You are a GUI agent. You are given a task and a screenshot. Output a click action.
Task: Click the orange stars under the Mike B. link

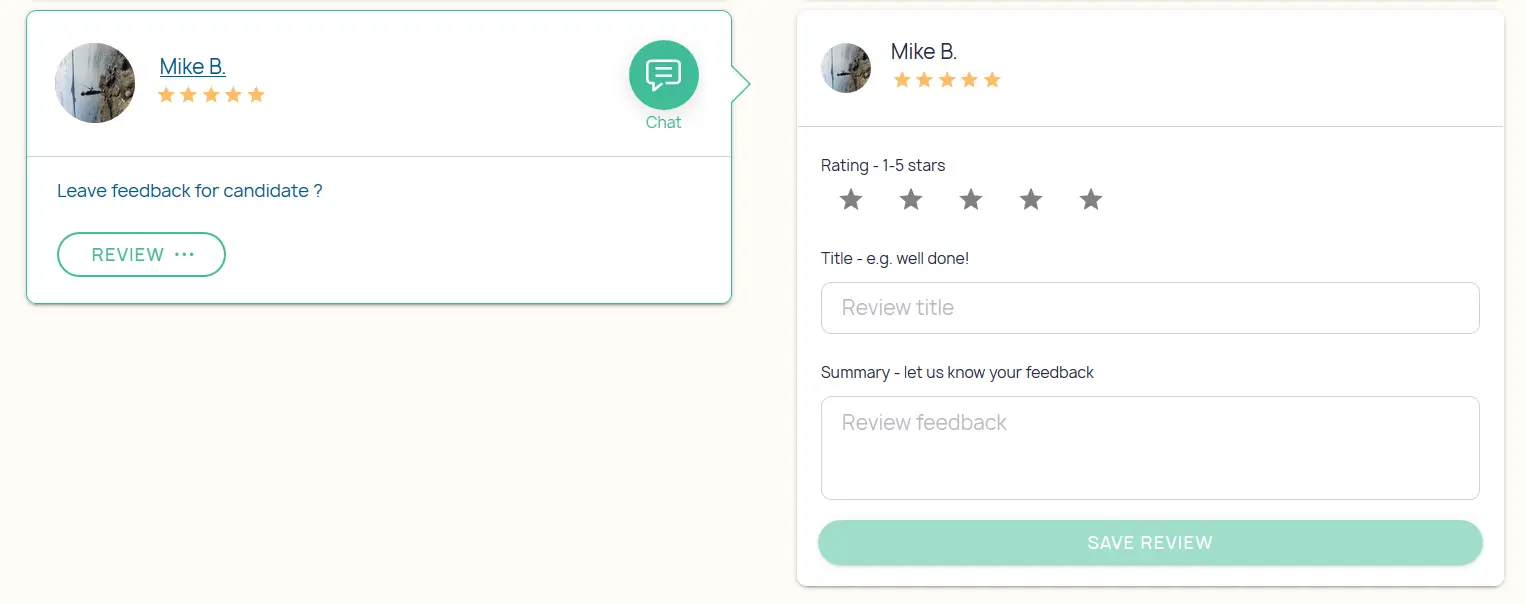pyautogui.click(x=211, y=95)
